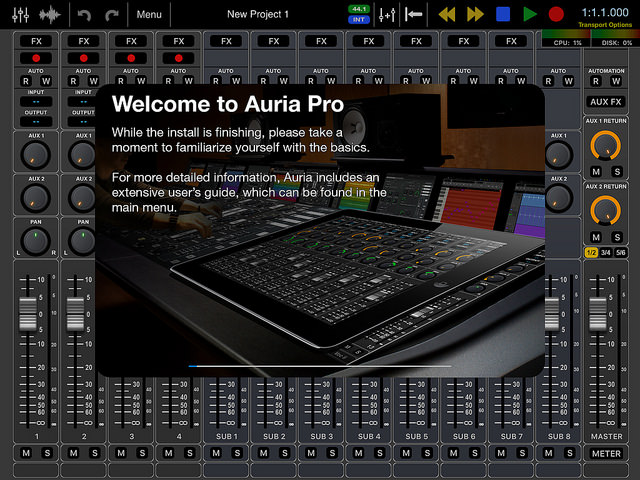This screenshot has width=640, height=480.
Task: Arm recording on channel 4
Action: [x=178, y=58]
